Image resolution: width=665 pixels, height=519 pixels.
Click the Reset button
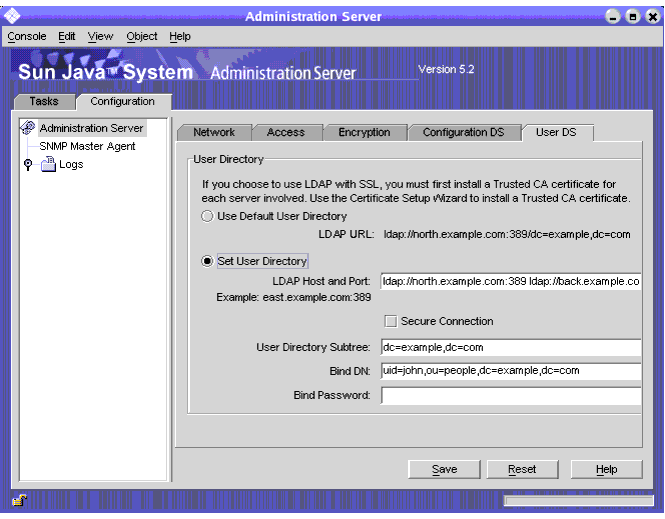click(x=522, y=469)
